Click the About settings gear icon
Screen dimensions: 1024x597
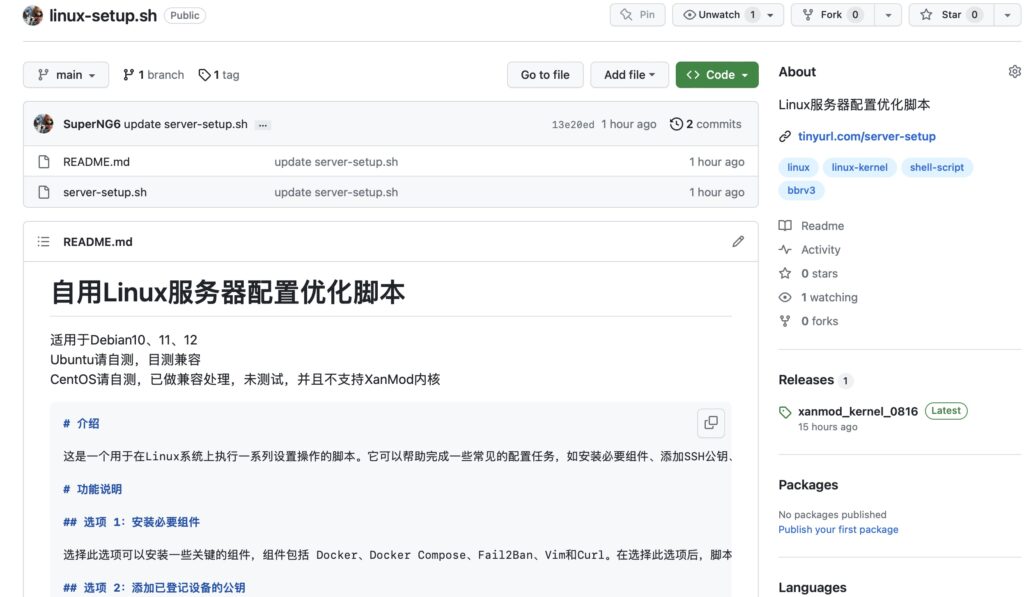(1014, 72)
